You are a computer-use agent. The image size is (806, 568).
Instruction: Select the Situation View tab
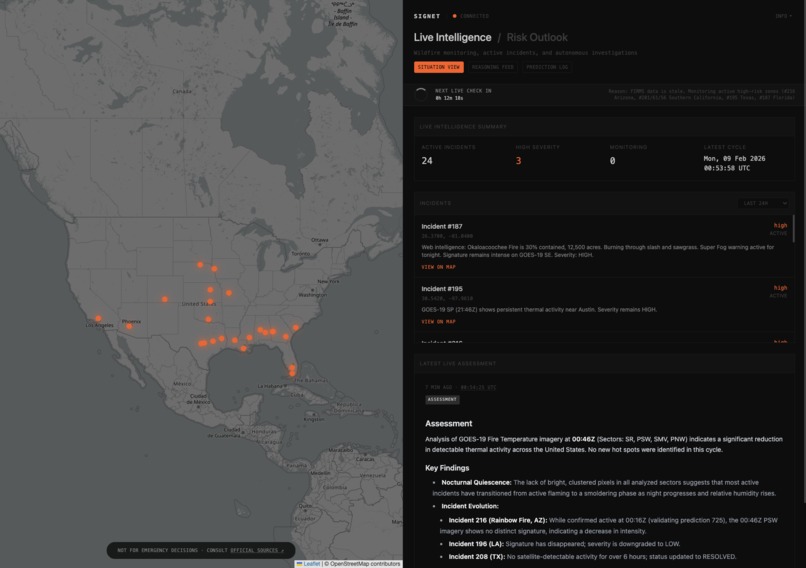[x=438, y=67]
